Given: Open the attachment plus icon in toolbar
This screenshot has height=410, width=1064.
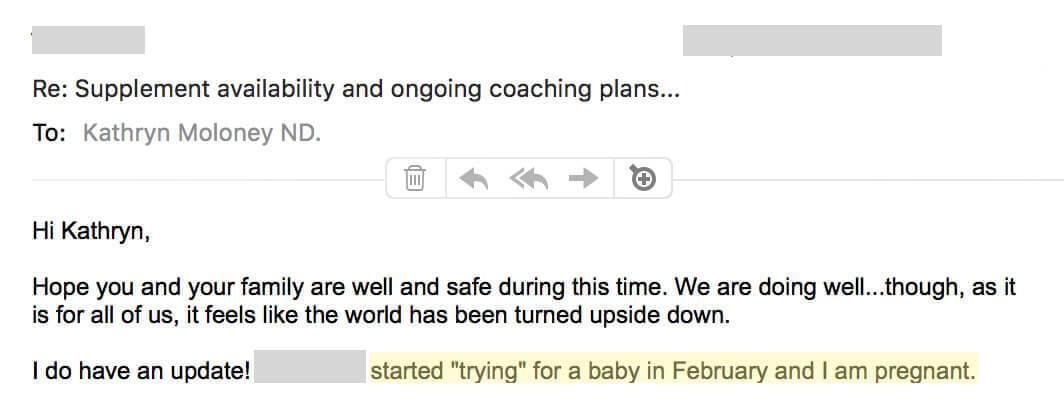Looking at the screenshot, I should point(643,178).
